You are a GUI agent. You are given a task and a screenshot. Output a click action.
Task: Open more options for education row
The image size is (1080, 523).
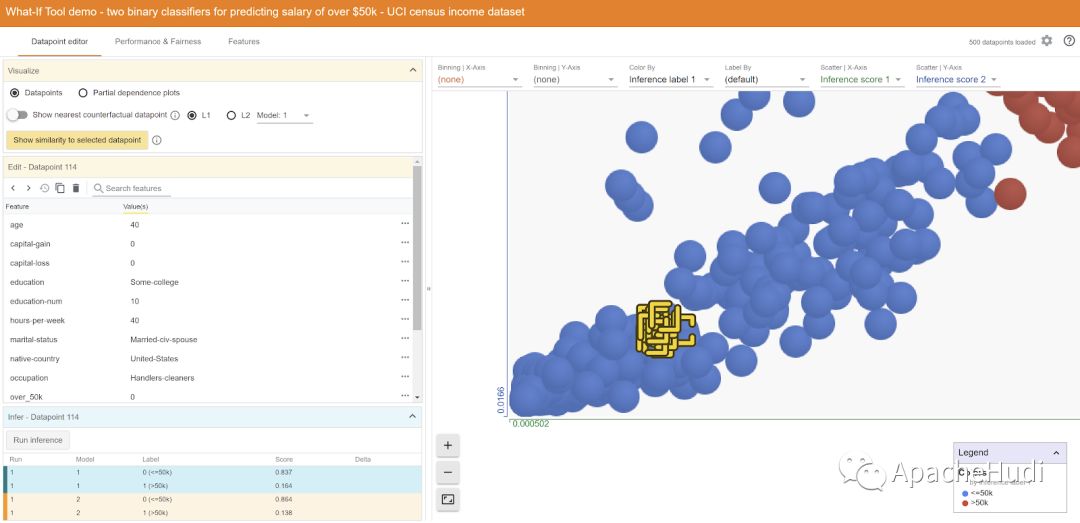click(x=405, y=281)
